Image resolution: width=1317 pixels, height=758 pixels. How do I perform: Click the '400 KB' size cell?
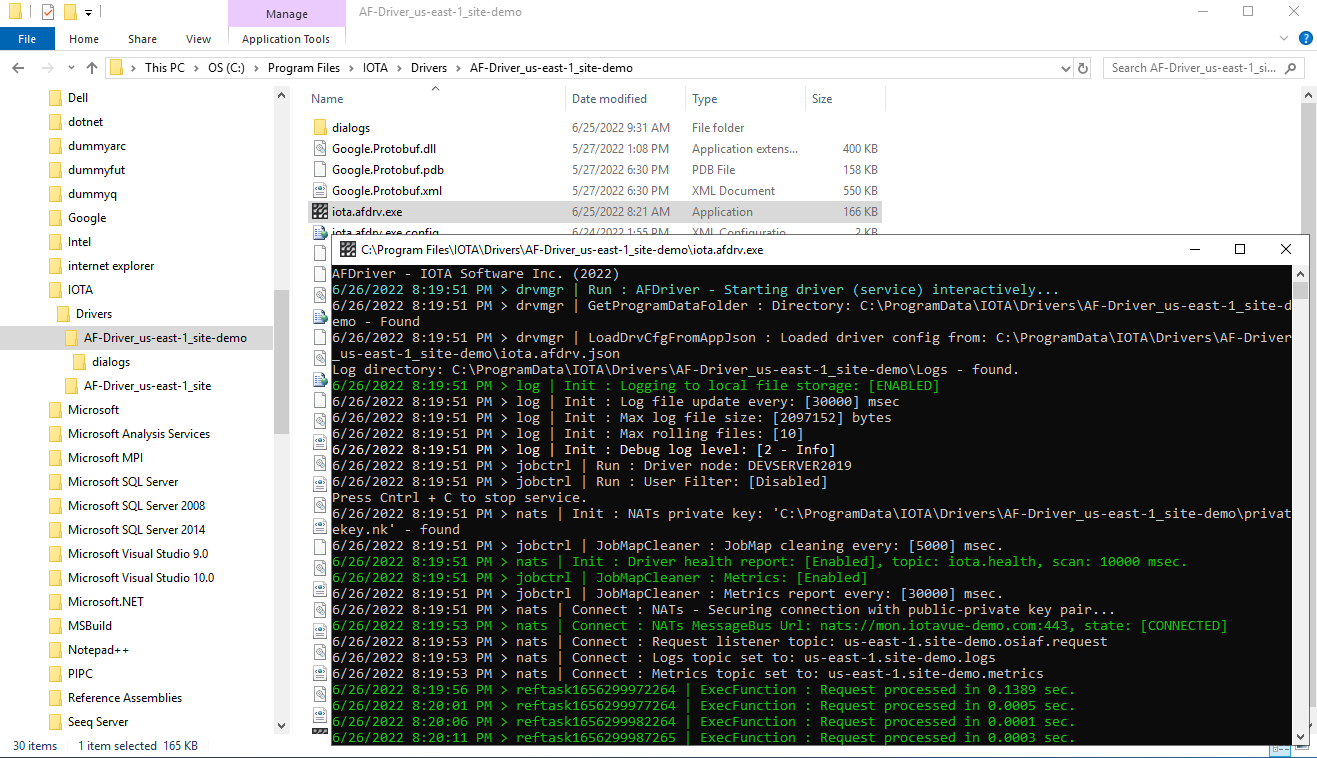pos(860,149)
